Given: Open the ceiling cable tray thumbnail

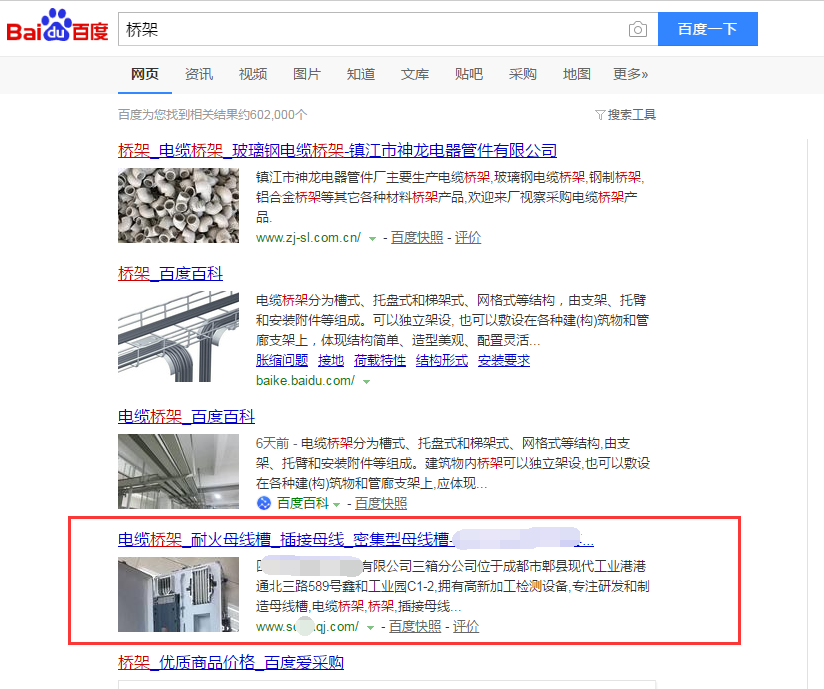Looking at the screenshot, I should (x=178, y=471).
